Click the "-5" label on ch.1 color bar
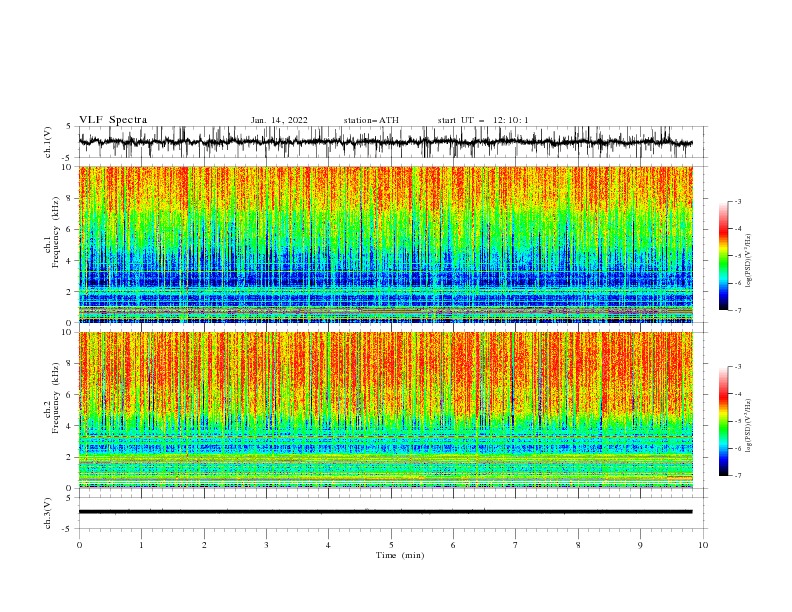792x612 pixels. coord(738,256)
